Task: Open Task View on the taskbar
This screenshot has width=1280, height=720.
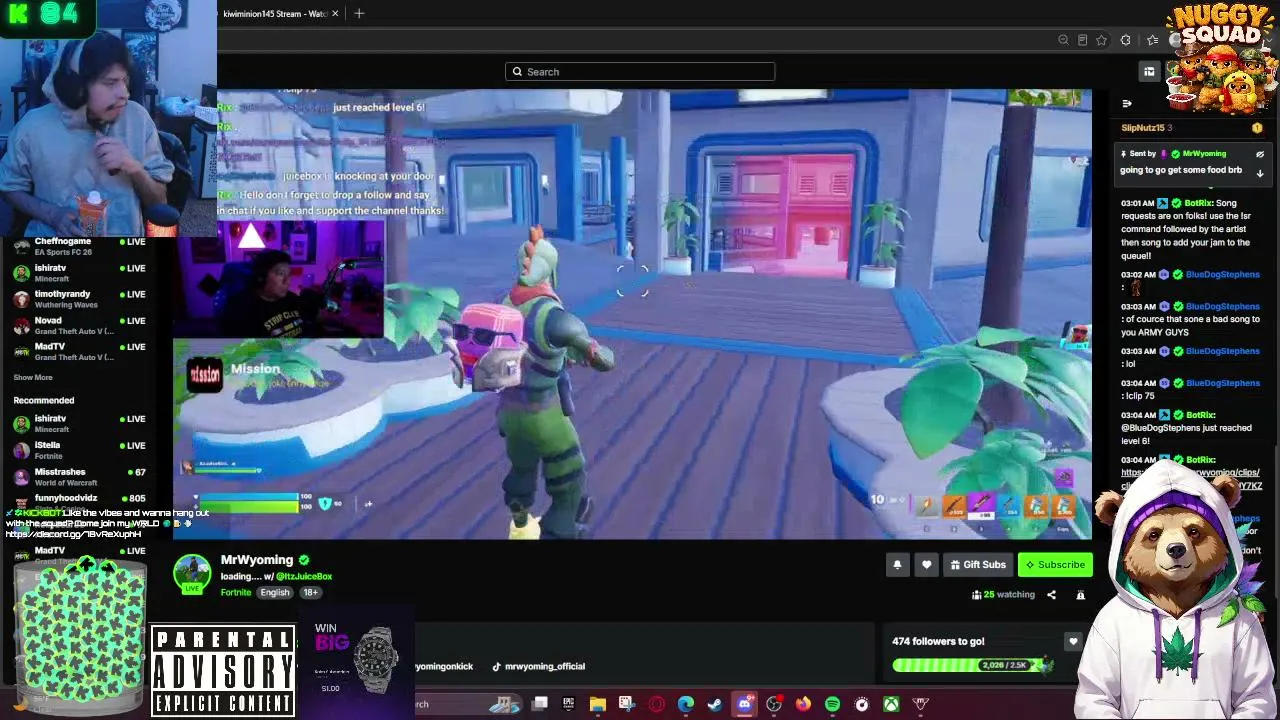Action: point(540,705)
